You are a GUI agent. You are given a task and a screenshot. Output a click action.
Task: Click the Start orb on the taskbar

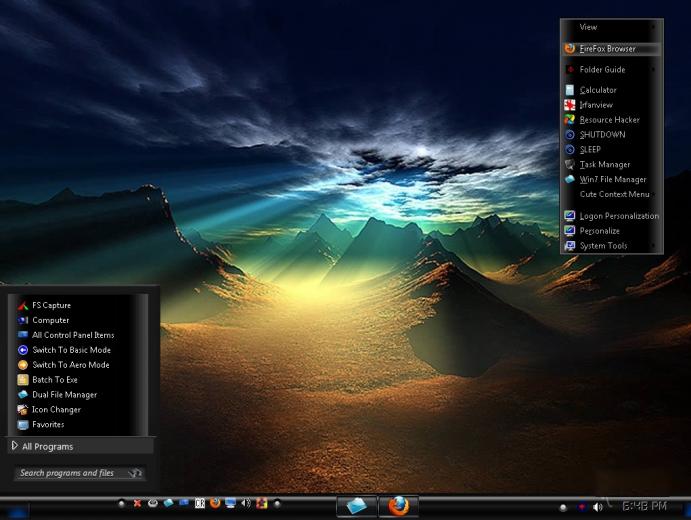tap(17, 512)
